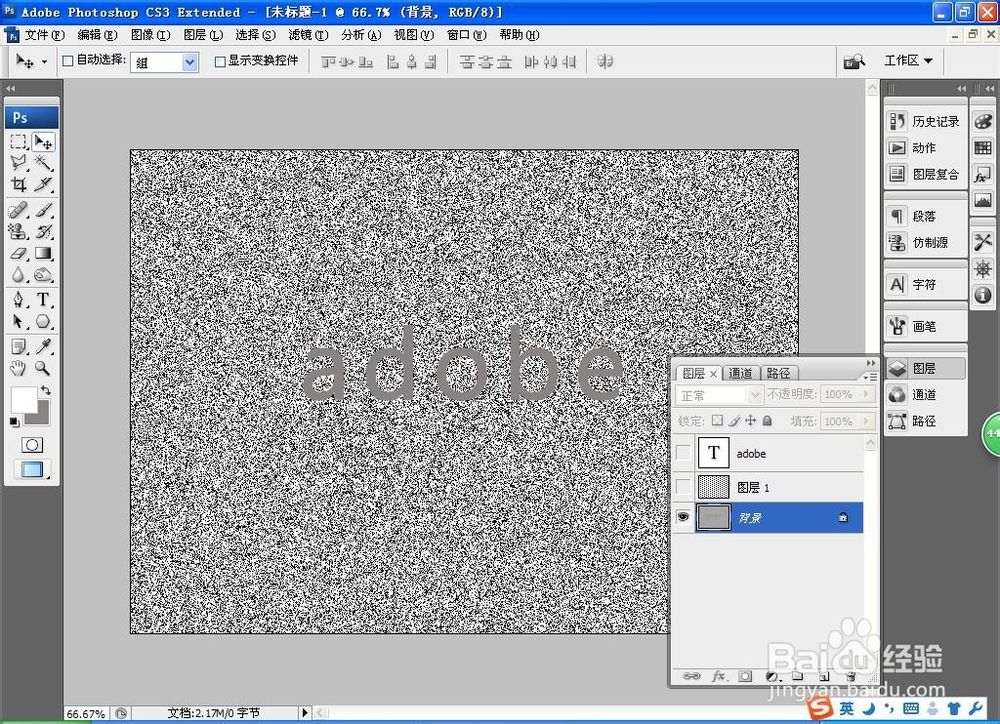Select the Magic Wand tool
1000x724 pixels.
(x=43, y=163)
